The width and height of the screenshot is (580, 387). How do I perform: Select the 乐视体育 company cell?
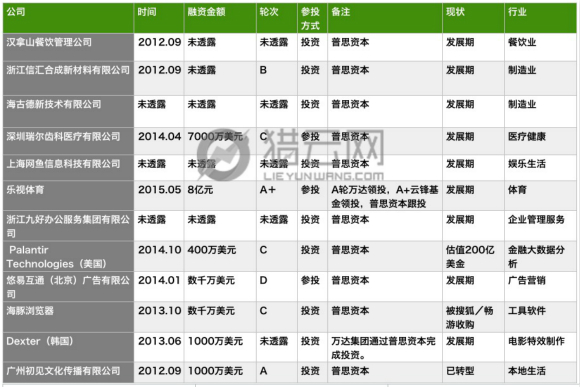[68, 196]
